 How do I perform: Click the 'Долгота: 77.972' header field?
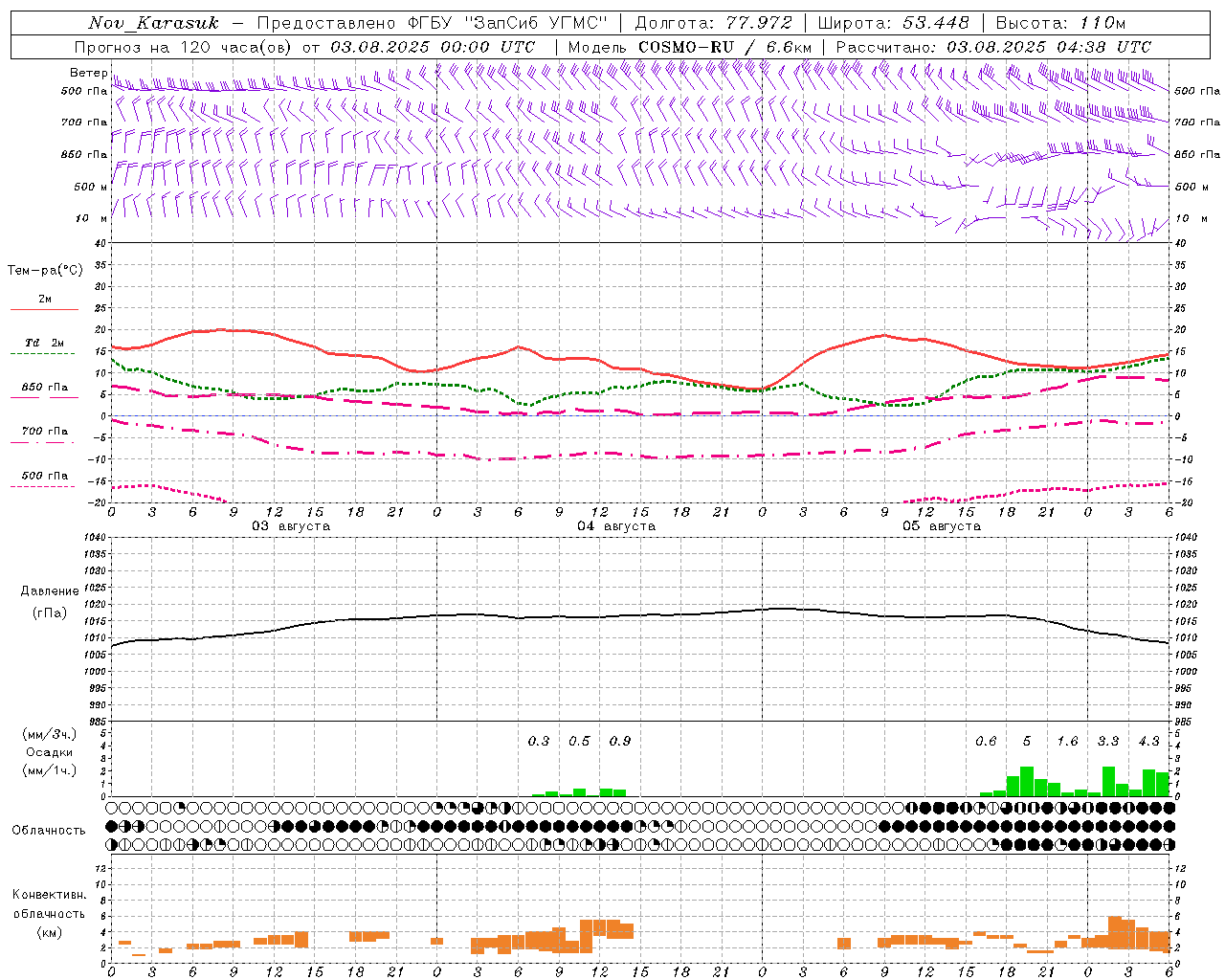tap(714, 23)
